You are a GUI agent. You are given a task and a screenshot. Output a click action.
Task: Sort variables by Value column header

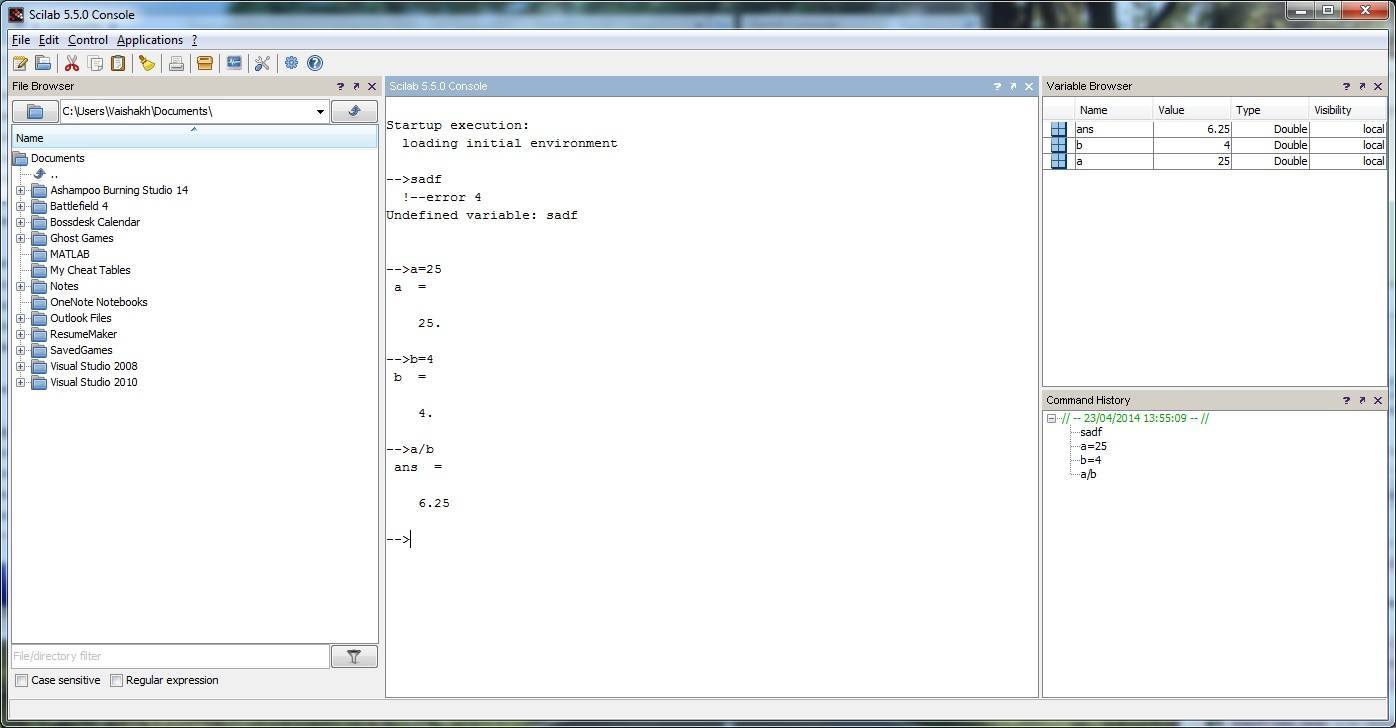click(1192, 110)
